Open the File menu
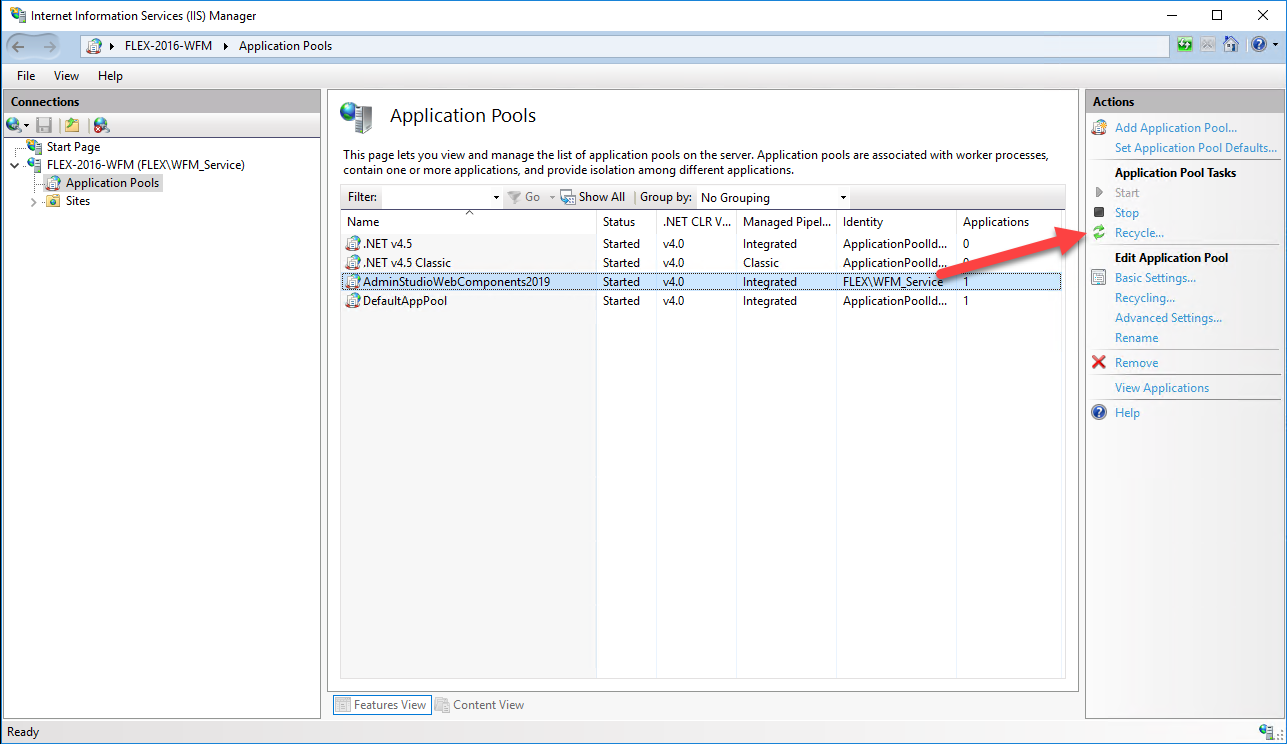This screenshot has width=1287, height=744. pyautogui.click(x=26, y=75)
